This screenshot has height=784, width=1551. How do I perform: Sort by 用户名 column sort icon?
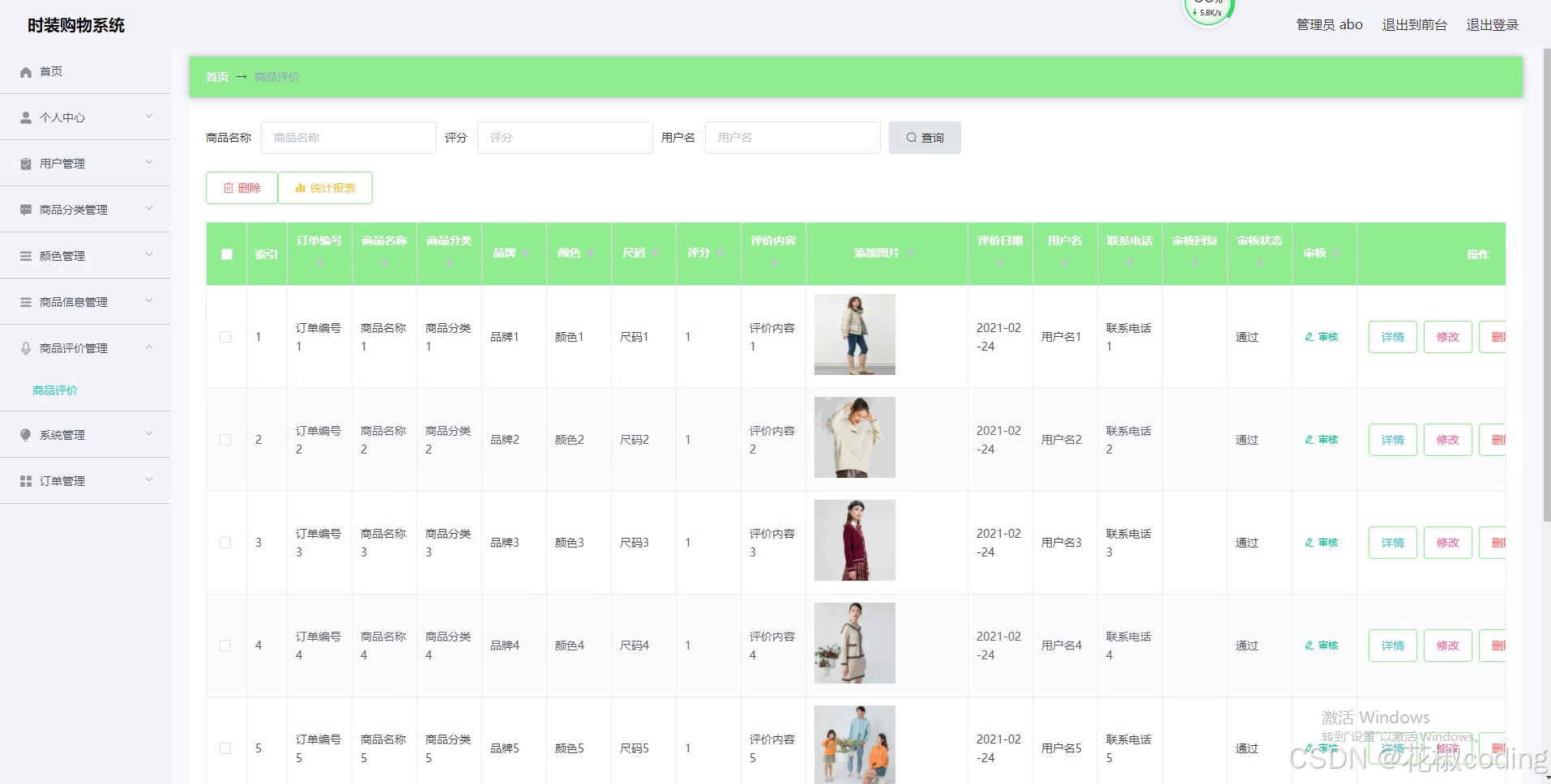(1065, 262)
